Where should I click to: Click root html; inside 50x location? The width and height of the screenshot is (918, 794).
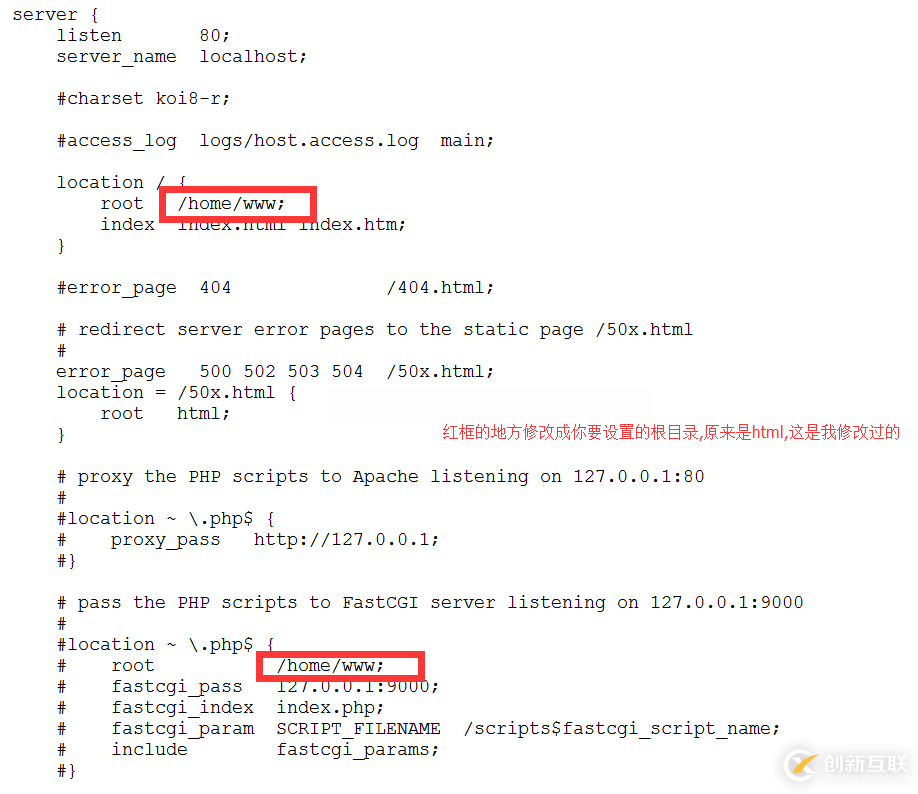point(165,414)
